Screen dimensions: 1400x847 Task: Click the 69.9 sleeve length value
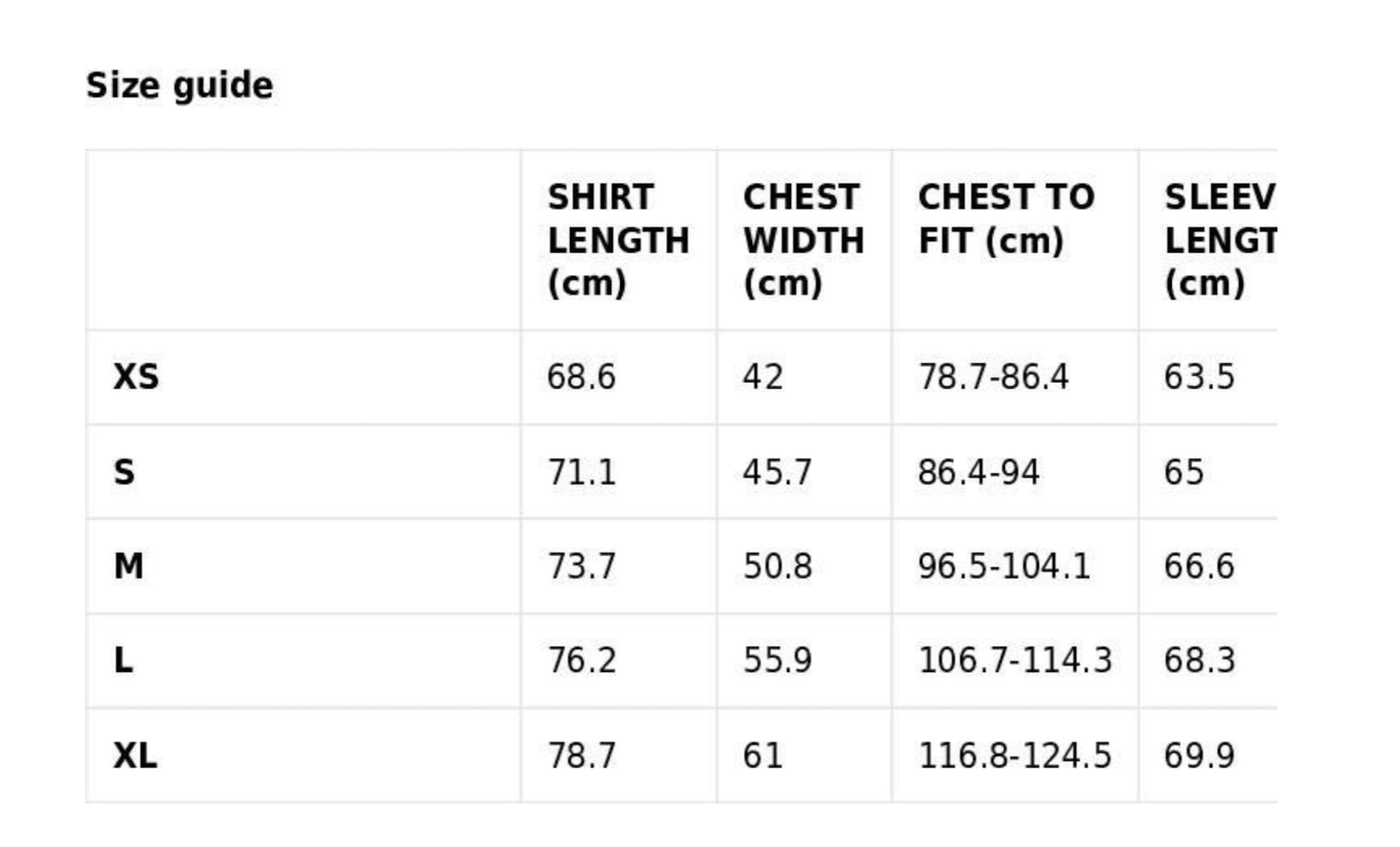click(x=1200, y=756)
